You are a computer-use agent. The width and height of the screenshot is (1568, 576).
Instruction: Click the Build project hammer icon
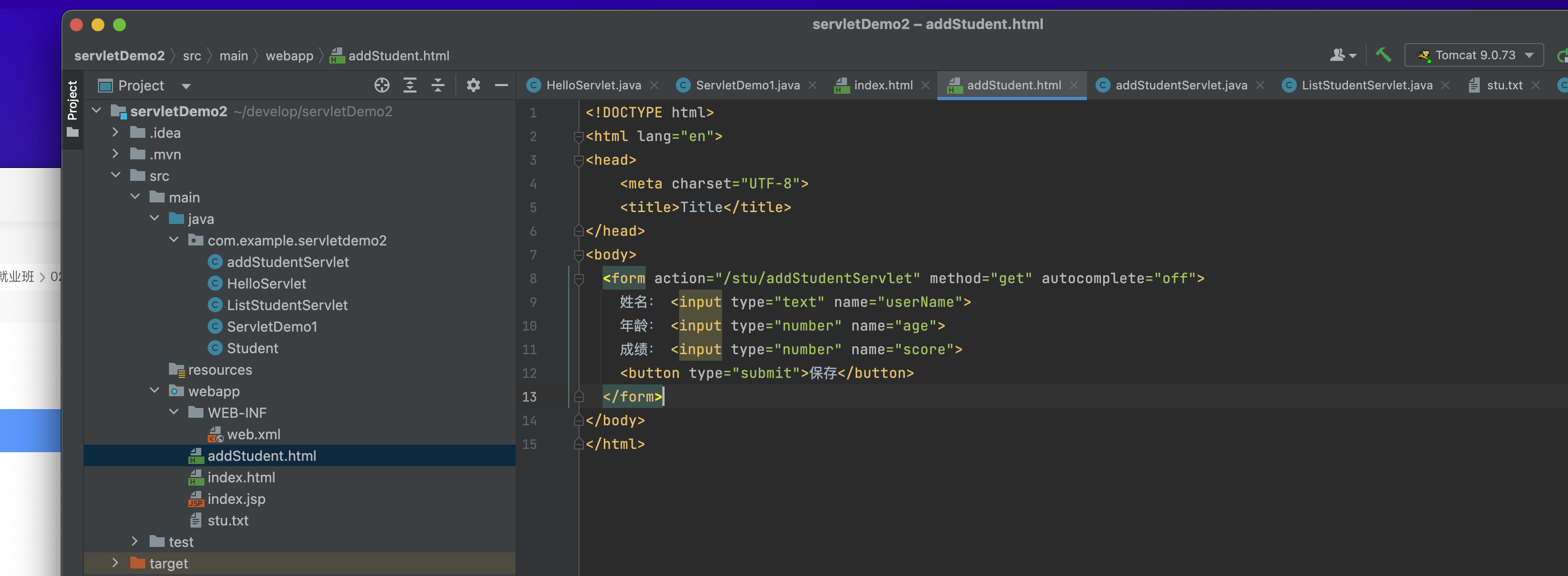click(1383, 55)
